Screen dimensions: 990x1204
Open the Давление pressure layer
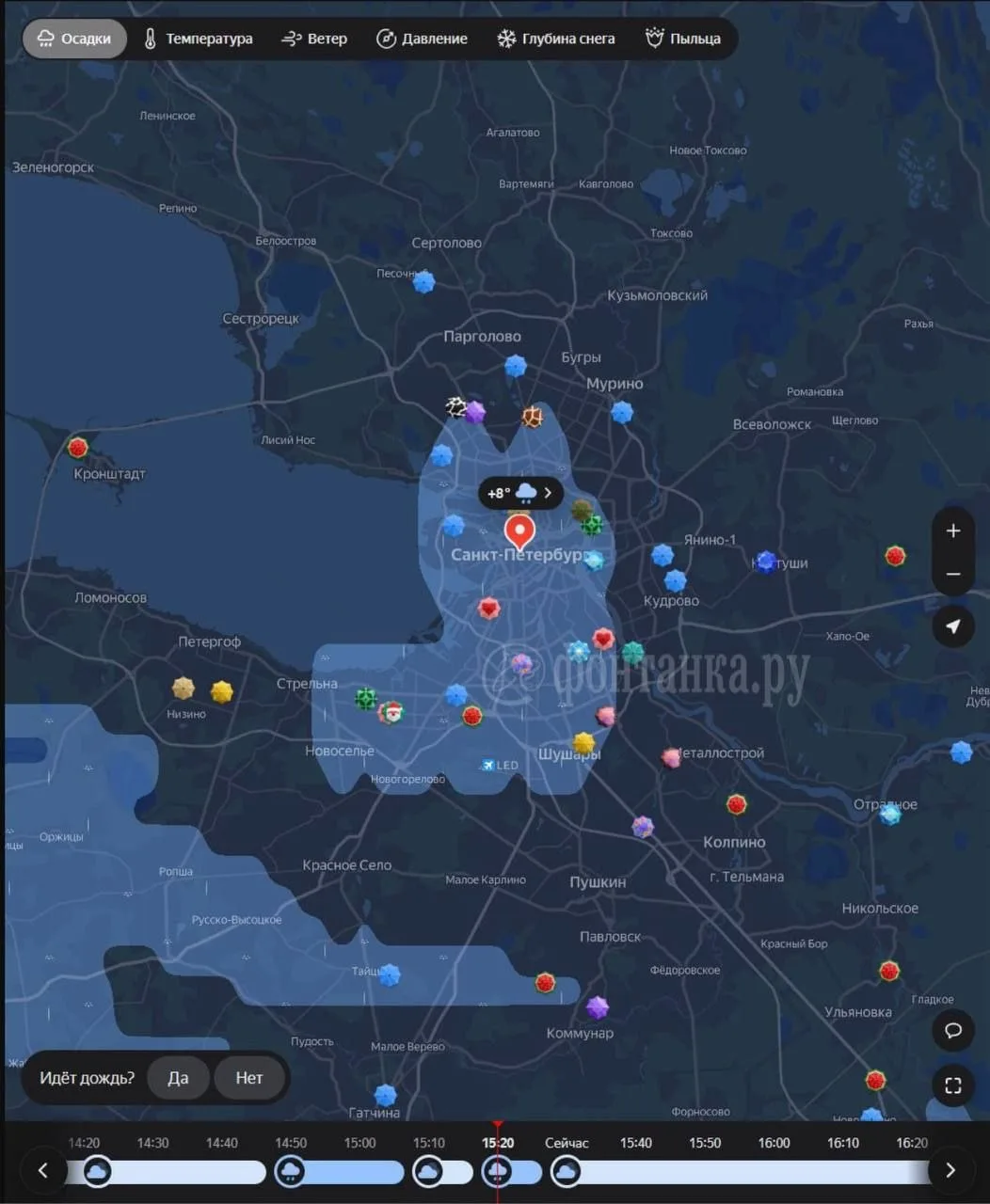422,39
